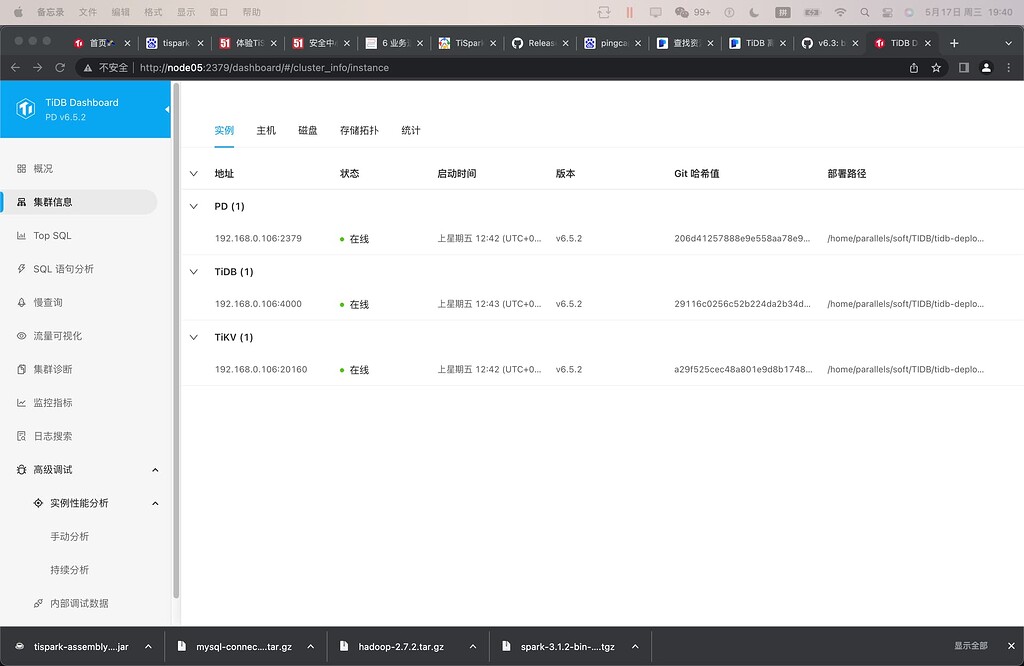Collapse the TiKV (1) instance group
The image size is (1024, 666).
coord(193,337)
